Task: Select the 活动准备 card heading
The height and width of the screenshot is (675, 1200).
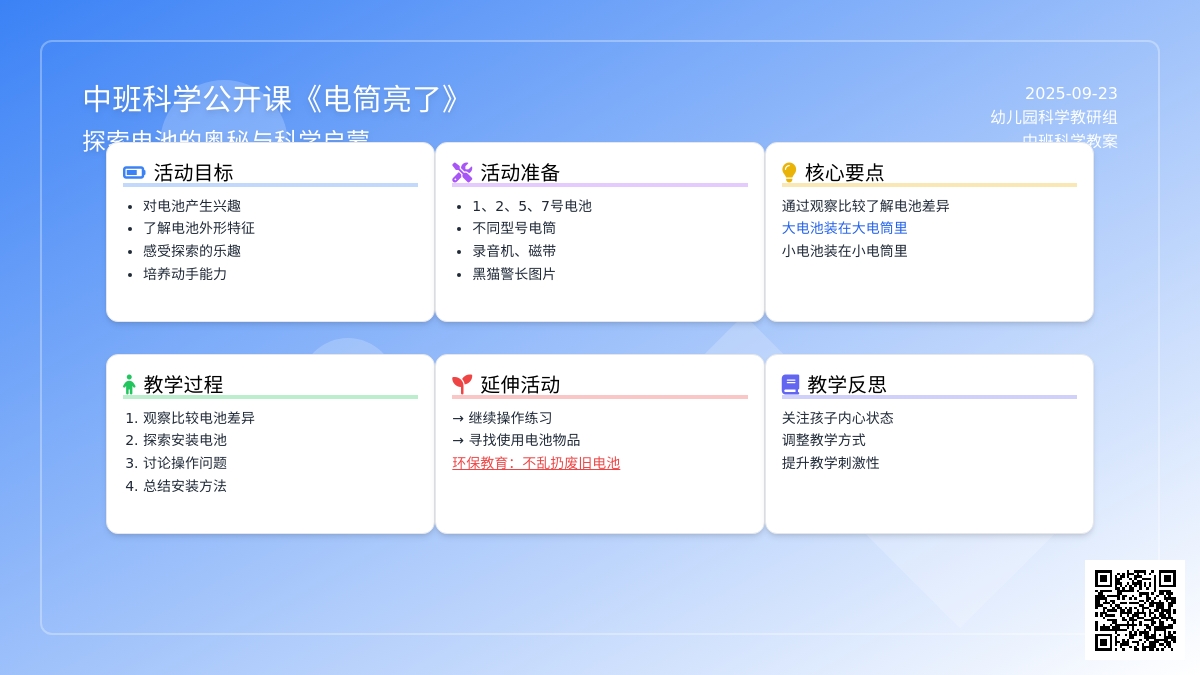Action: pyautogui.click(x=520, y=173)
